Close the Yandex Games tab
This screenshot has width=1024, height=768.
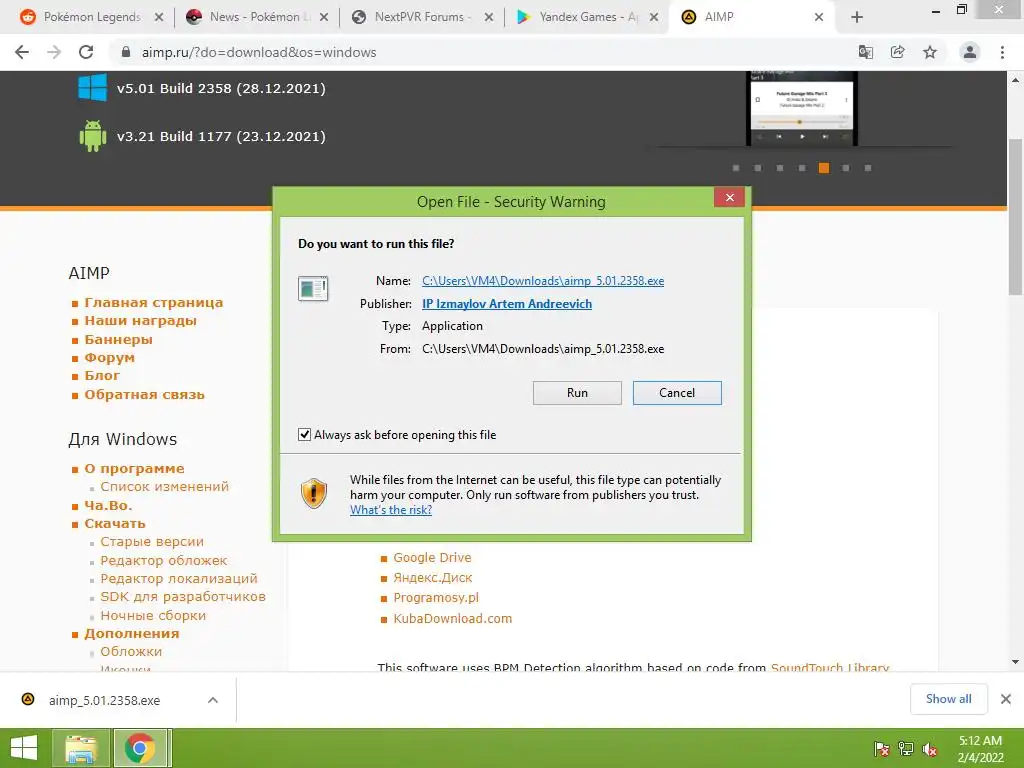click(654, 18)
